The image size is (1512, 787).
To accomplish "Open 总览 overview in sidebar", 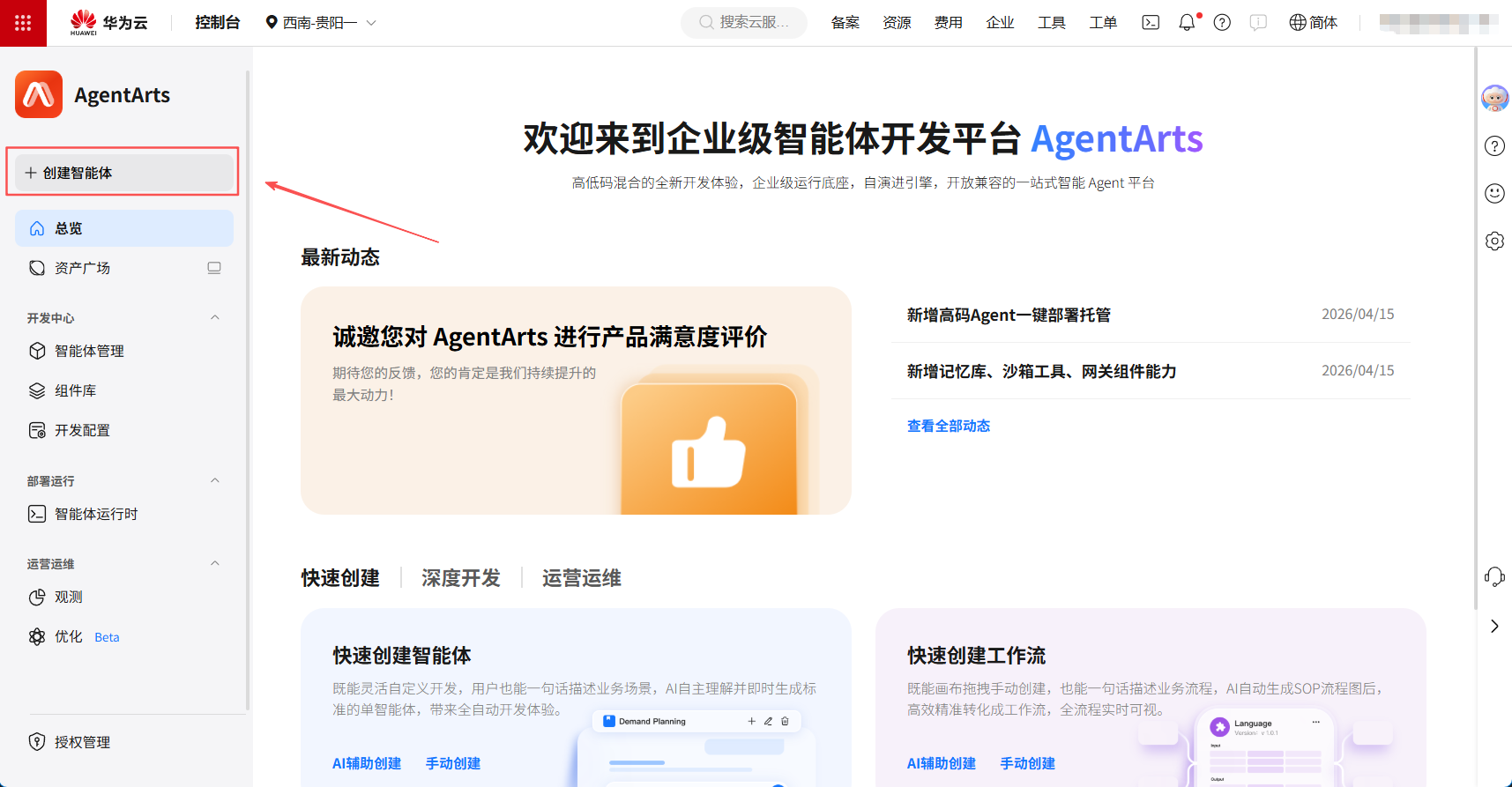I will [124, 228].
